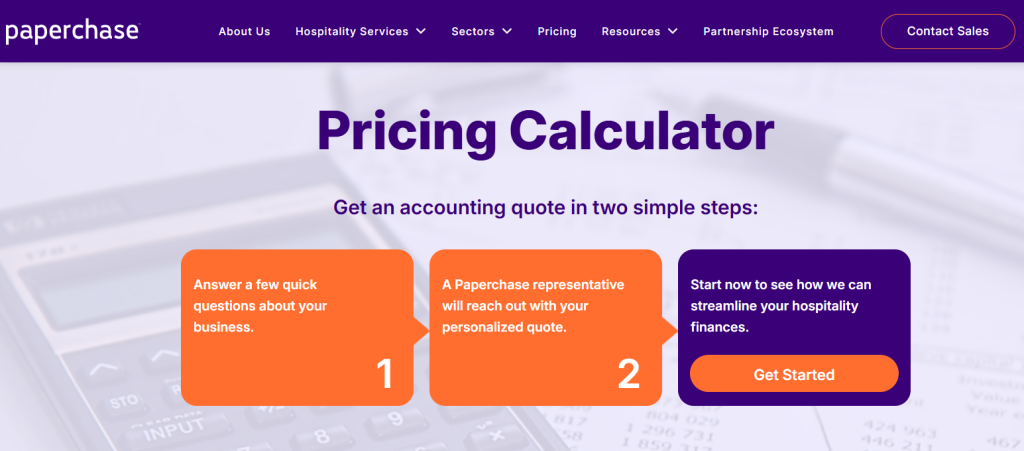Click the arrow pointer between steps one and two
This screenshot has width=1024, height=451.
tap(422, 328)
